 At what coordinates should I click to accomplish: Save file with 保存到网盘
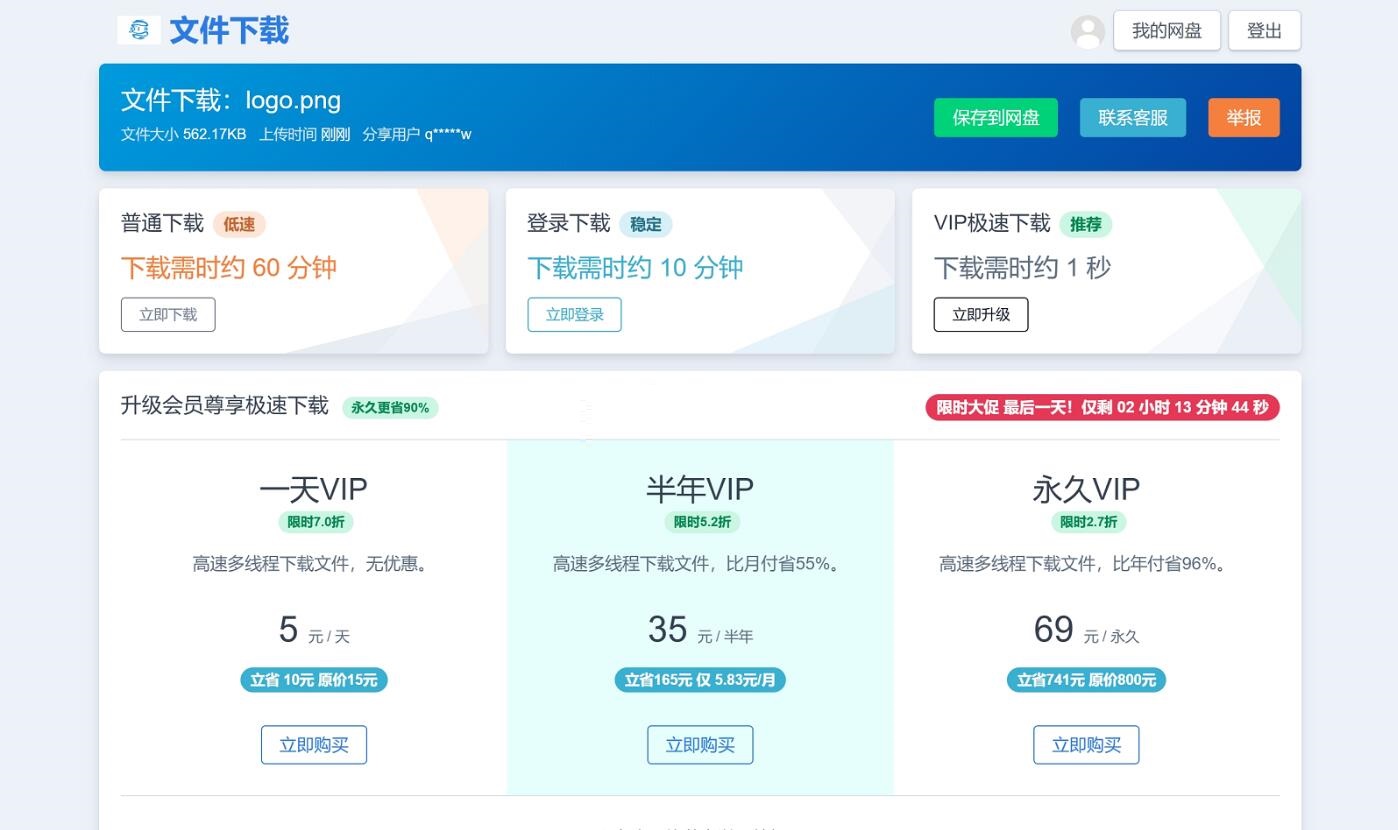pyautogui.click(x=996, y=118)
